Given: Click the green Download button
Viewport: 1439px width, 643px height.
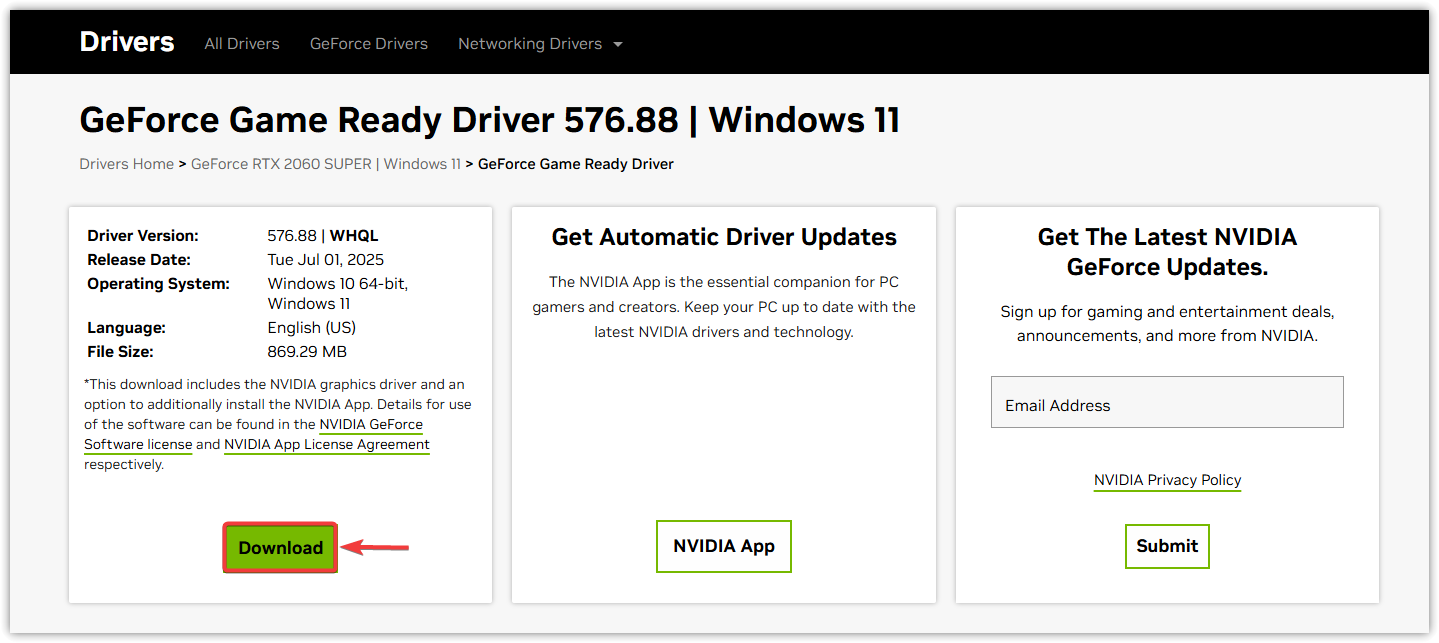Looking at the screenshot, I should [280, 548].
